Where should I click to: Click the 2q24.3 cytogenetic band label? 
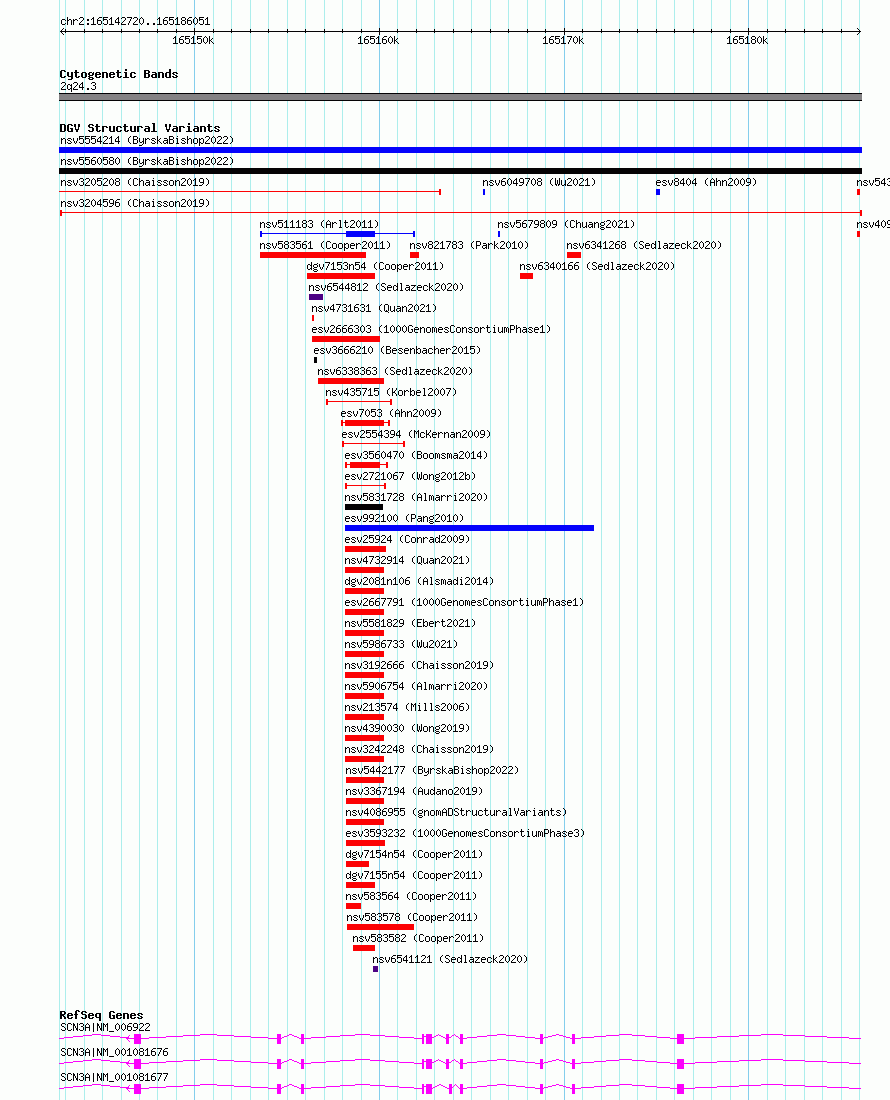click(79, 87)
